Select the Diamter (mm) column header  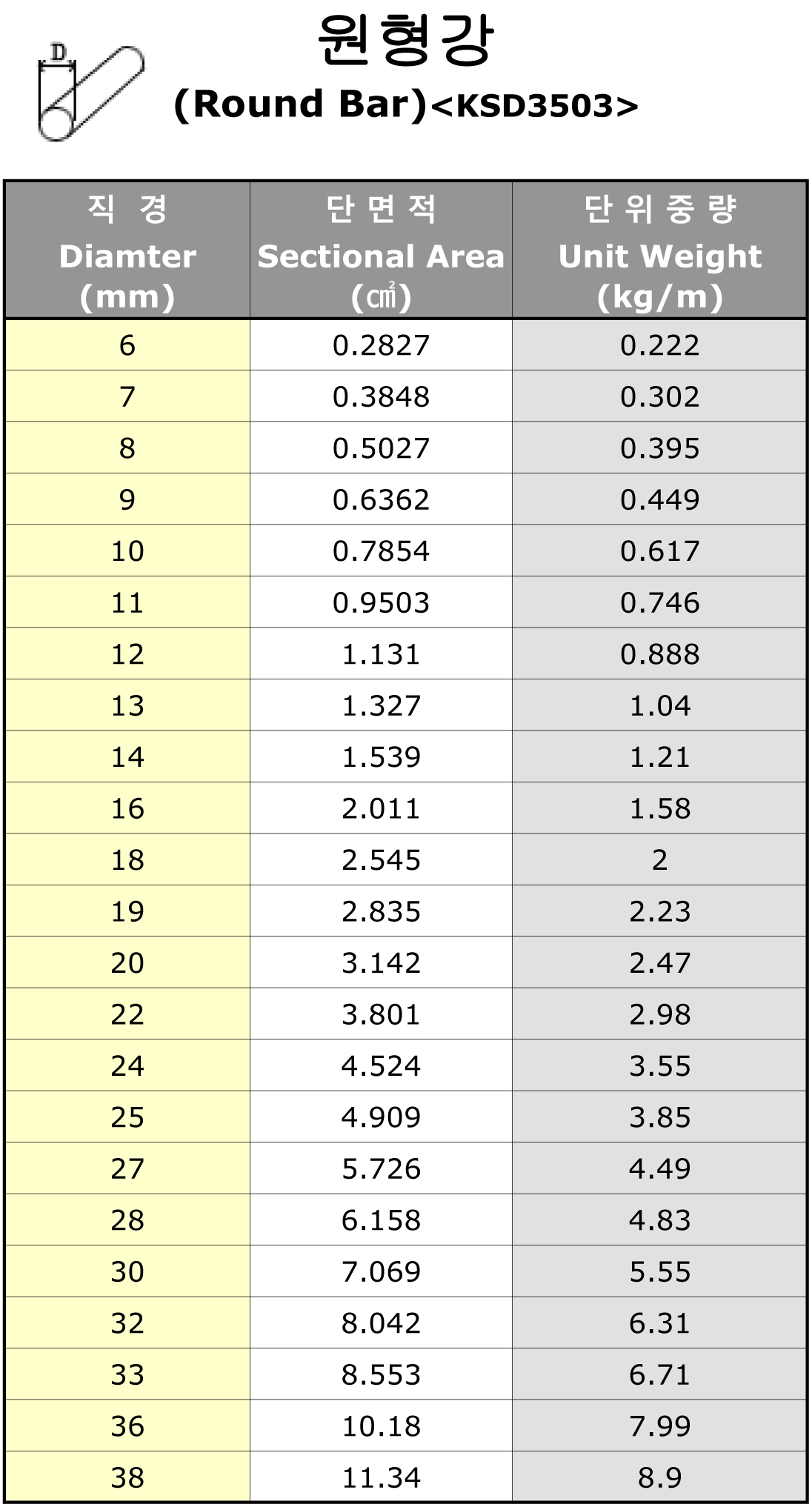127,250
